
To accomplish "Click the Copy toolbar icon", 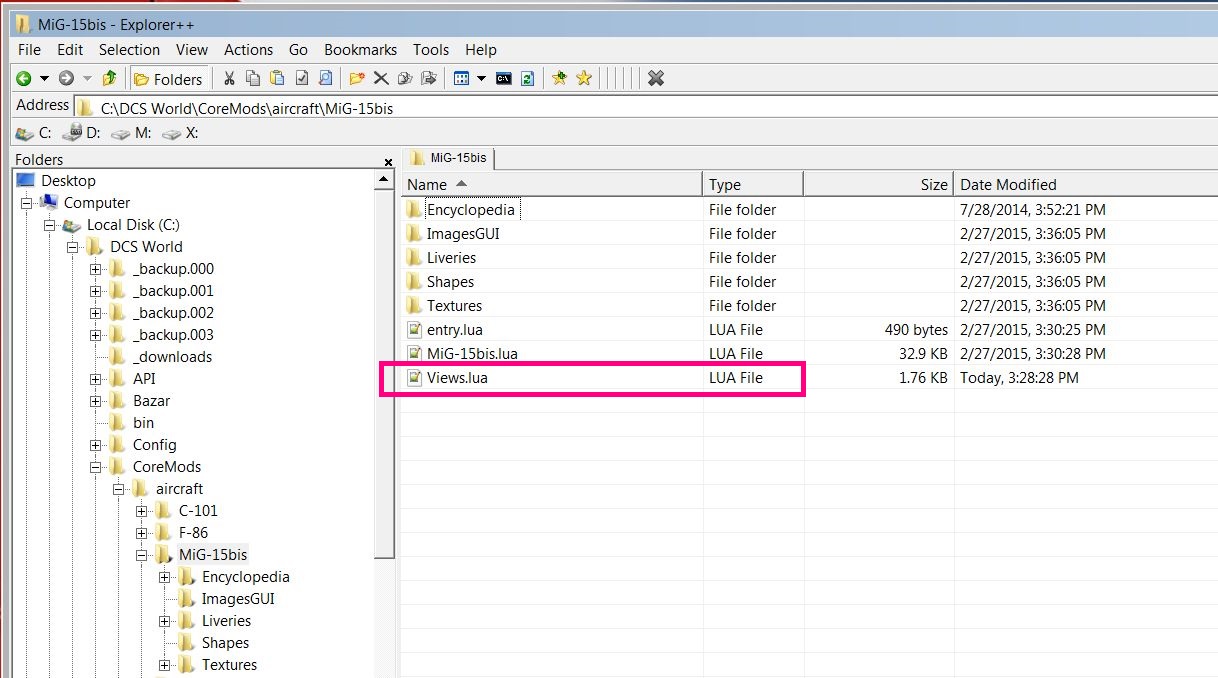I will (x=253, y=78).
